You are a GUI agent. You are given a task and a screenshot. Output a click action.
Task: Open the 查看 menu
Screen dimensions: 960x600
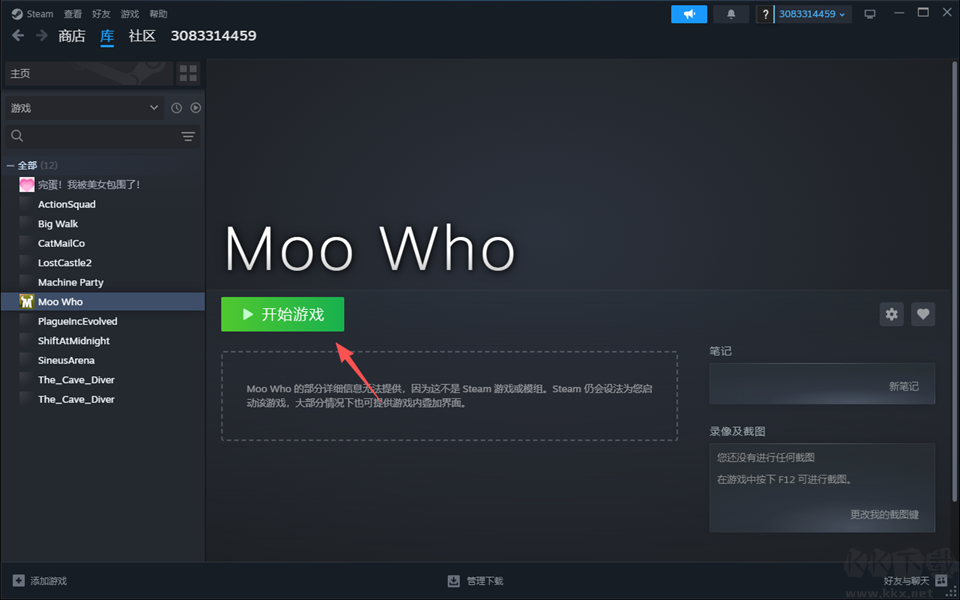point(73,13)
